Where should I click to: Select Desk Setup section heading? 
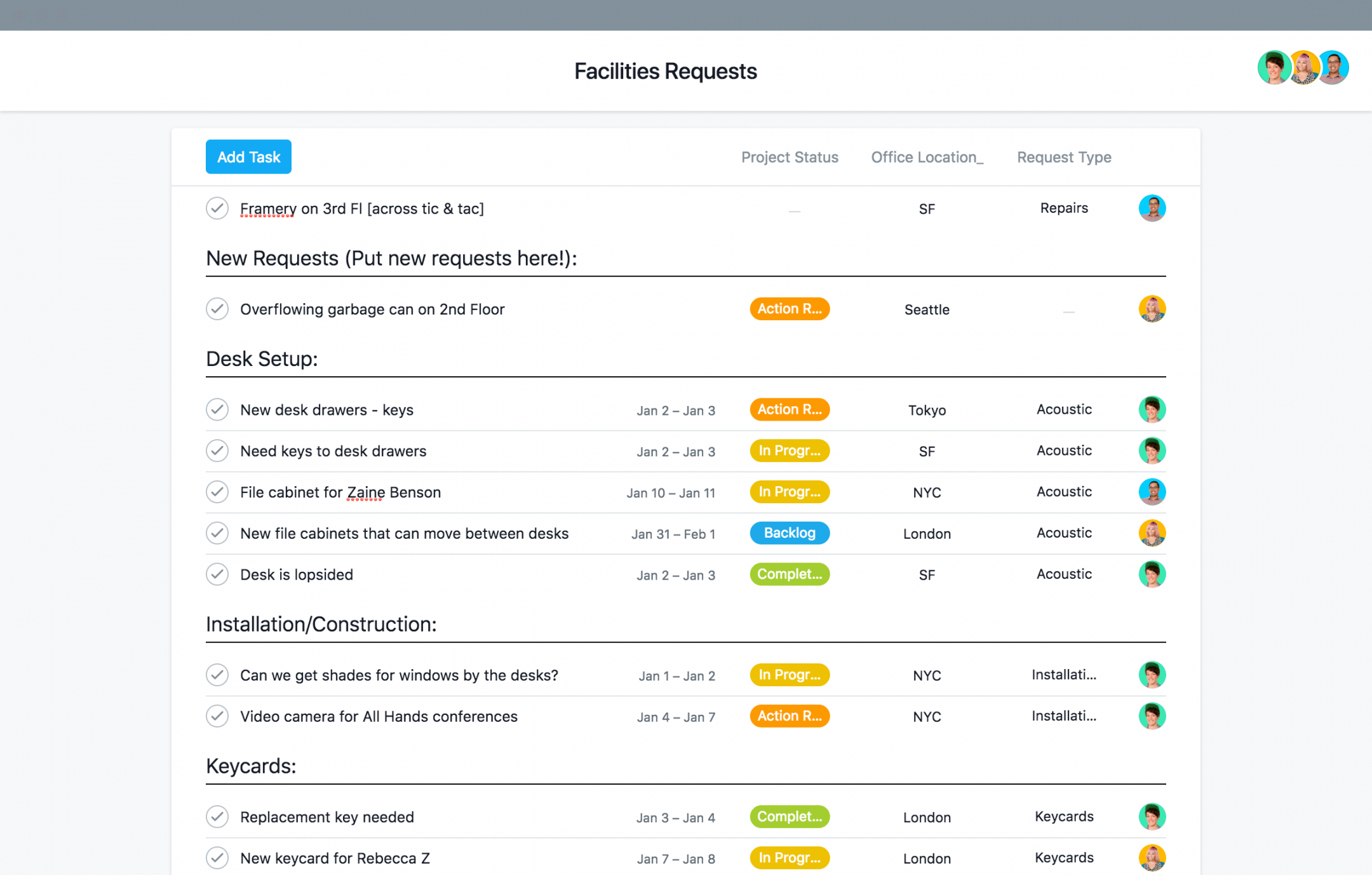tap(262, 359)
